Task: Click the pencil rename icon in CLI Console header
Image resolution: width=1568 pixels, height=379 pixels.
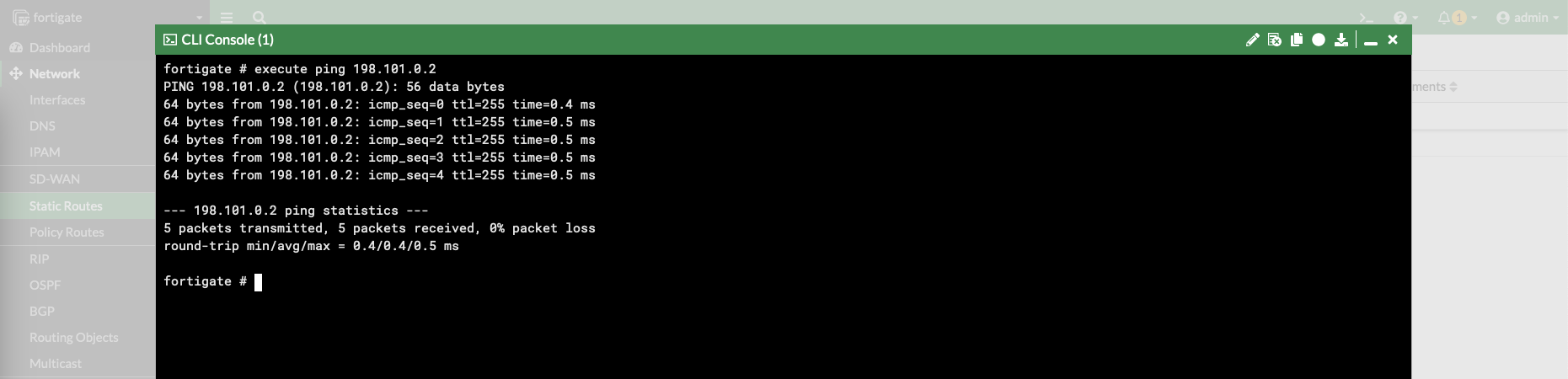Action: coord(1253,40)
